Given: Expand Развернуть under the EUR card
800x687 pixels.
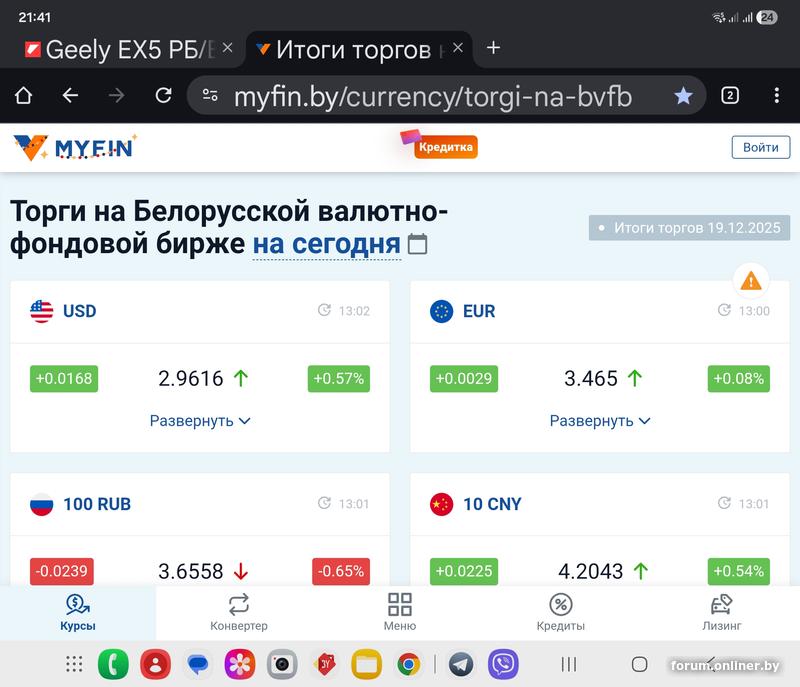Looking at the screenshot, I should point(600,421).
